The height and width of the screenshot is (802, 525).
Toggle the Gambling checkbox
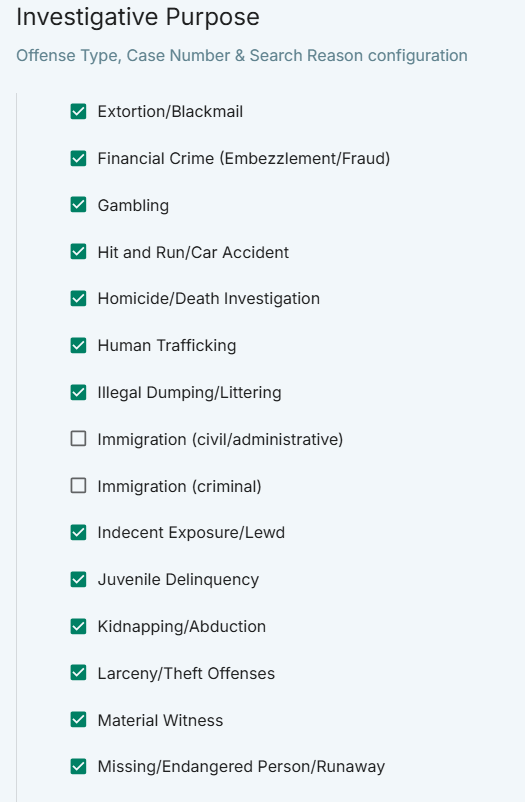click(x=78, y=205)
